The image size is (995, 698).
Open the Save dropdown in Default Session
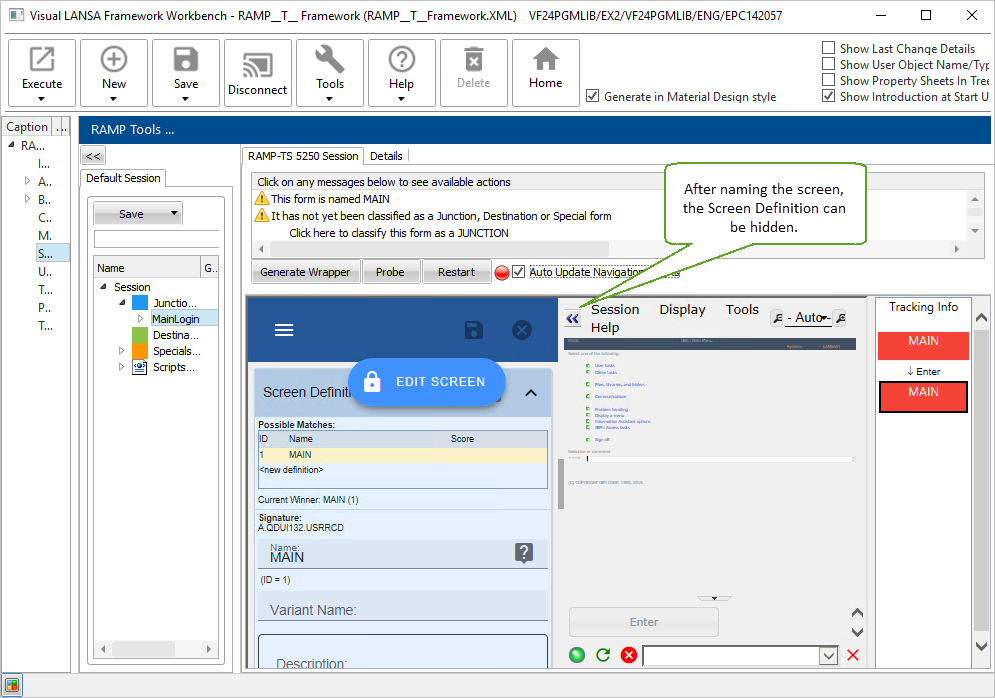click(175, 213)
